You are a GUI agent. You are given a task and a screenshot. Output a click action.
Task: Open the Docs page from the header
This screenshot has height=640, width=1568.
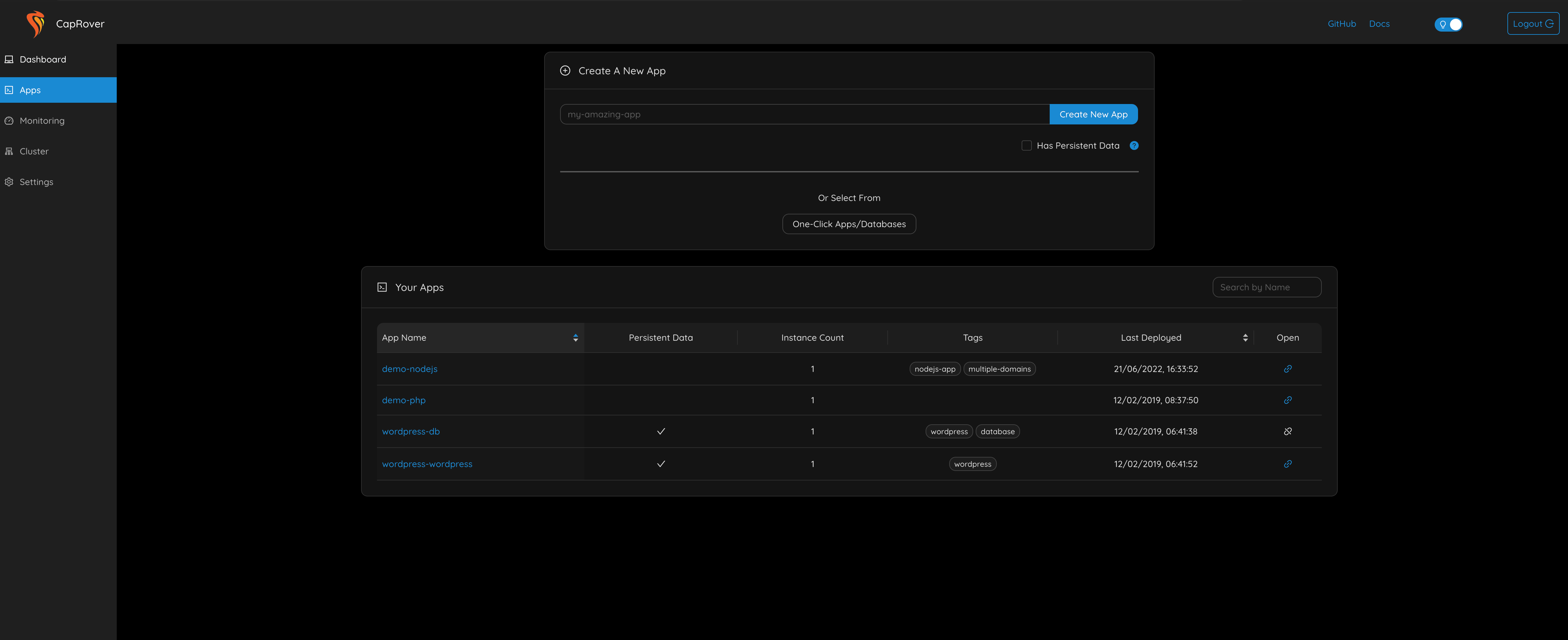(x=1379, y=24)
